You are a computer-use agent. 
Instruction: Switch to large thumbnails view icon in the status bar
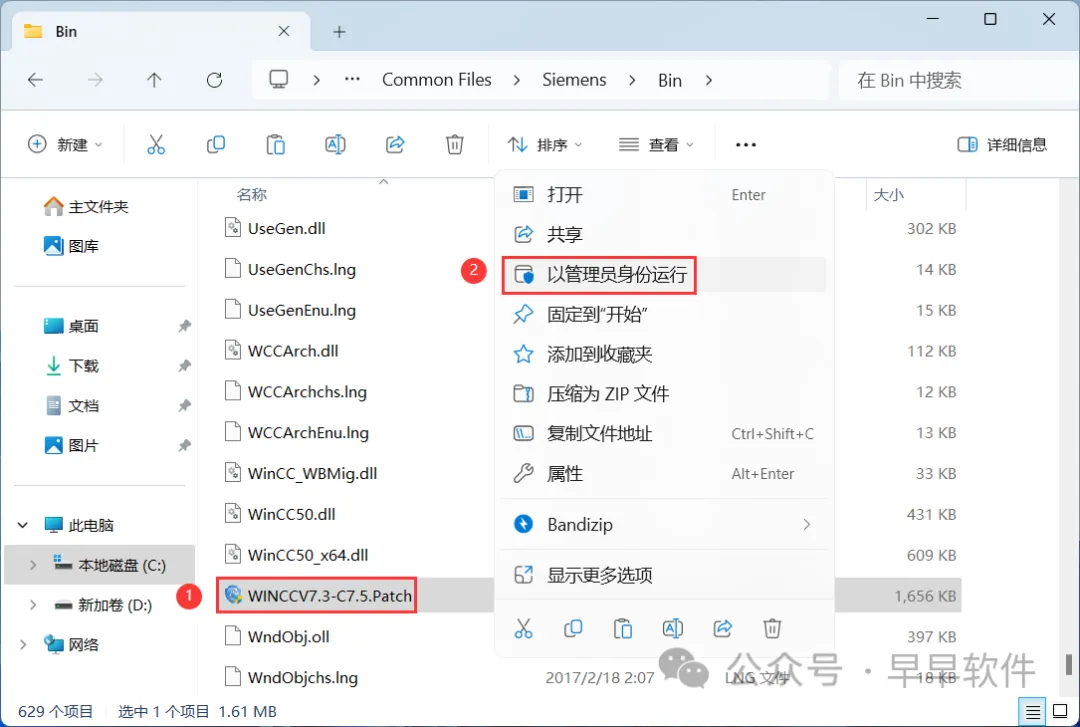point(1061,712)
